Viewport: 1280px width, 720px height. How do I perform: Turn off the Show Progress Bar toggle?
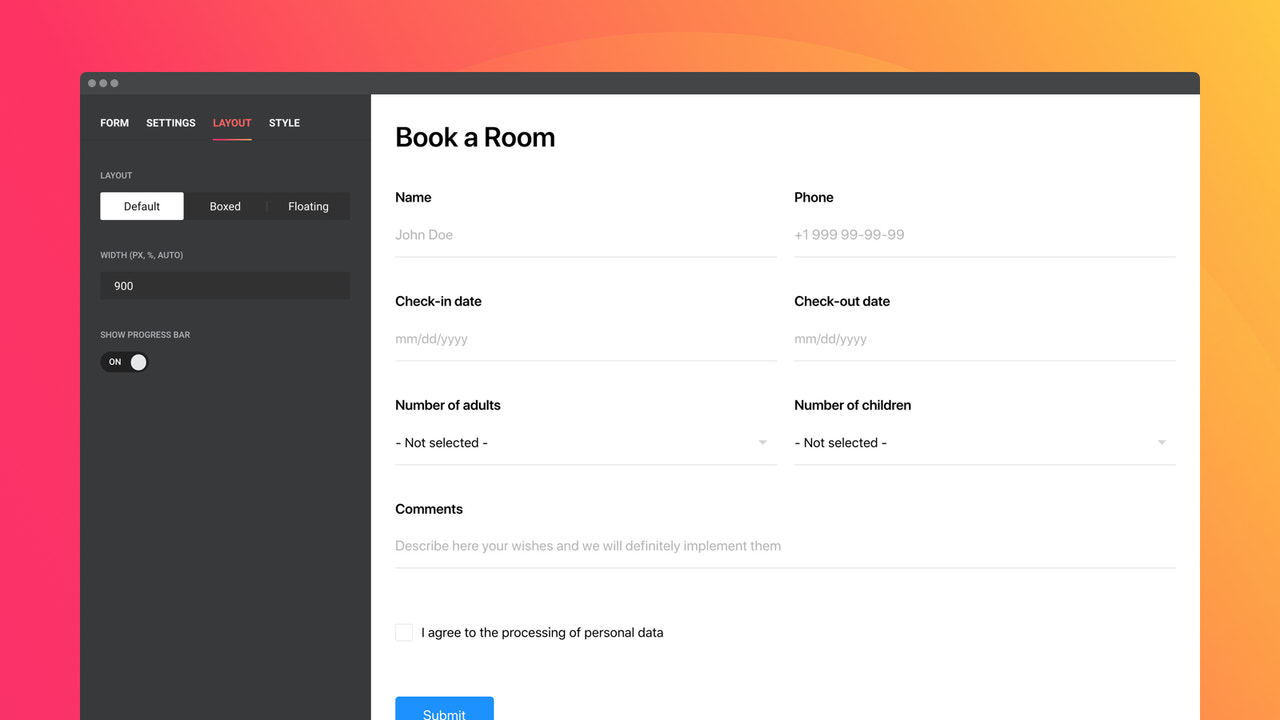tap(123, 361)
